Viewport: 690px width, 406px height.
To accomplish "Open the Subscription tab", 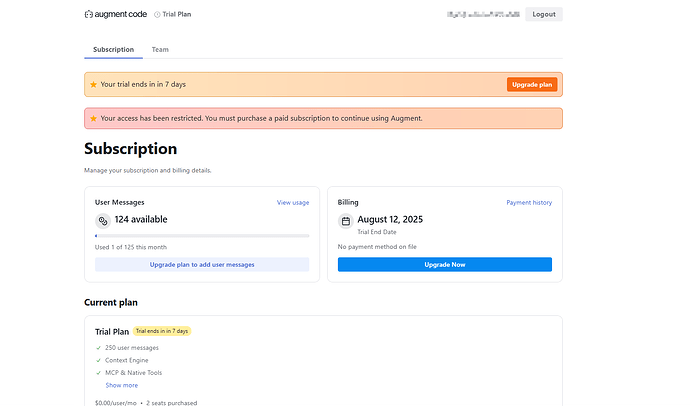I will pyautogui.click(x=114, y=50).
